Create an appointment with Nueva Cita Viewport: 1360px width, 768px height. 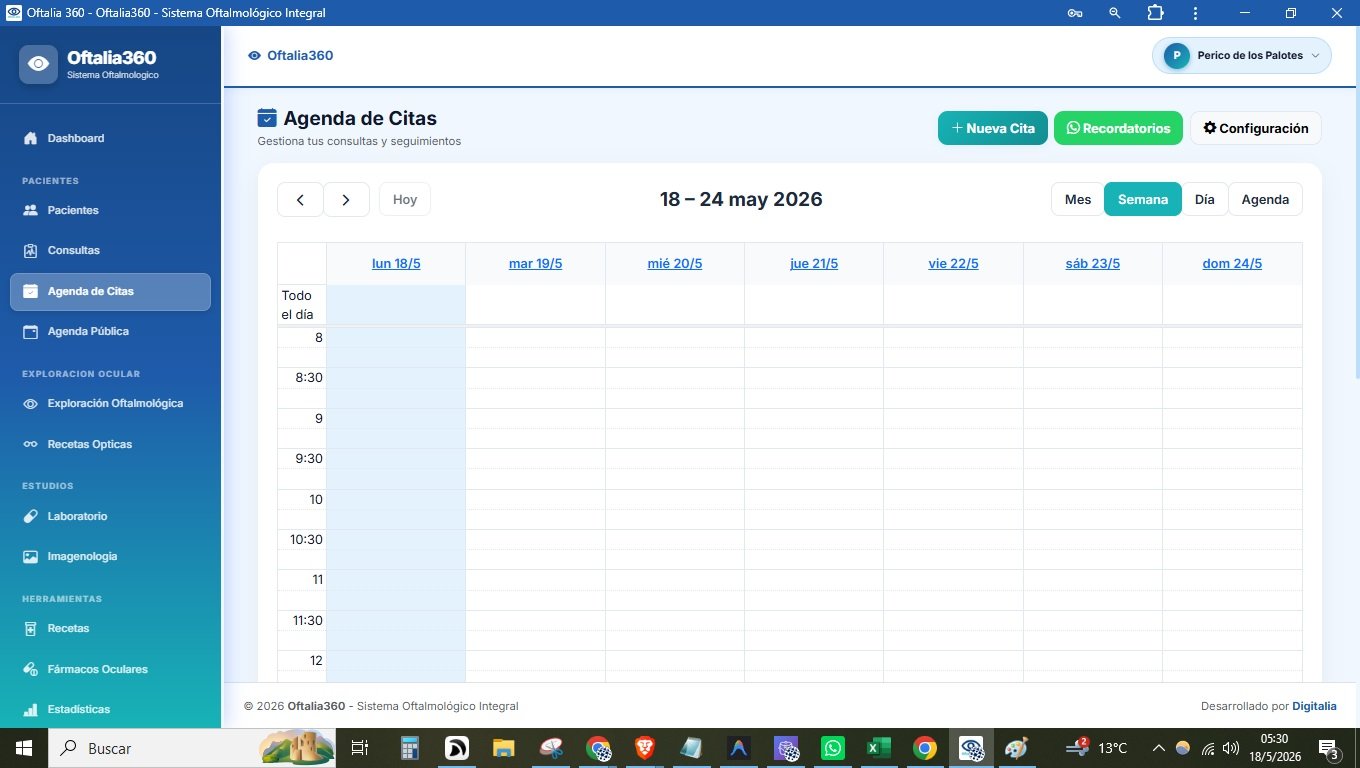993,128
